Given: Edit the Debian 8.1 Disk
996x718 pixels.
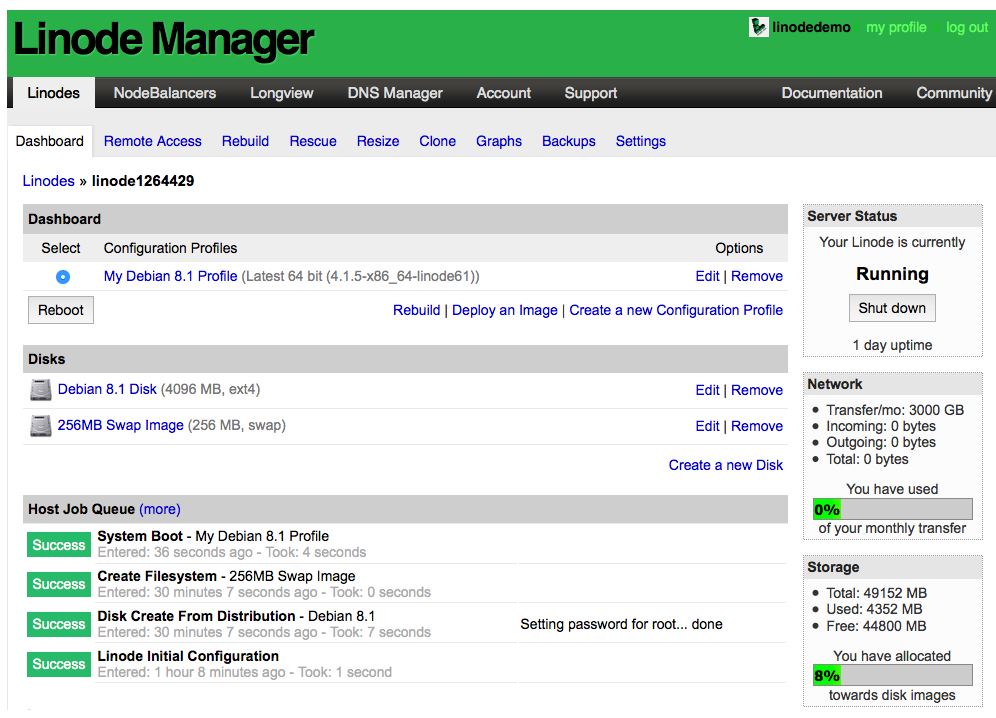Looking at the screenshot, I should click(x=707, y=390).
